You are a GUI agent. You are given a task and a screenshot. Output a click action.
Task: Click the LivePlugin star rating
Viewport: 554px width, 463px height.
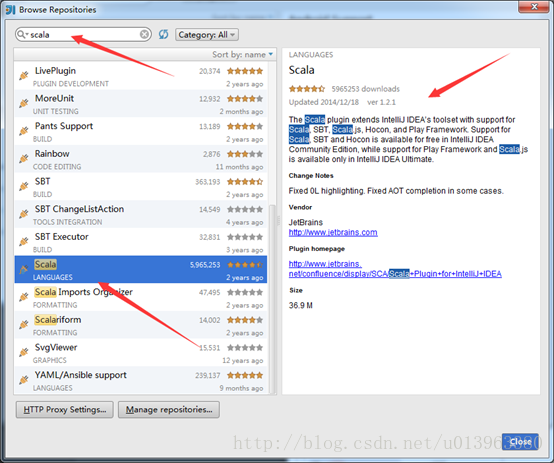coord(245,71)
